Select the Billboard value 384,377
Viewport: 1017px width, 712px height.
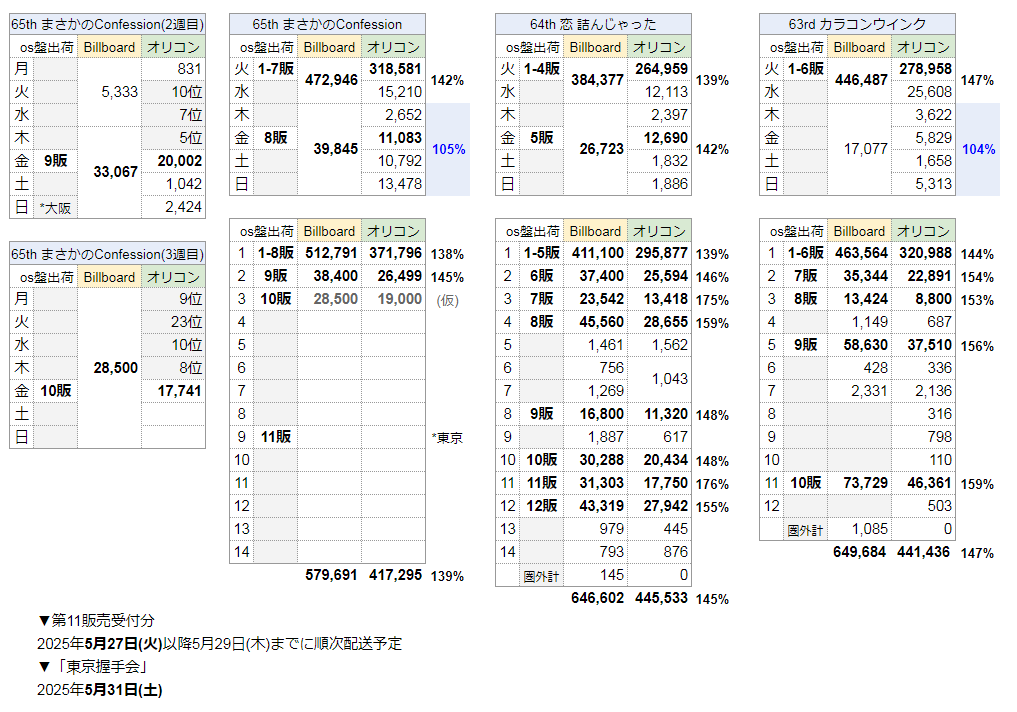(597, 80)
